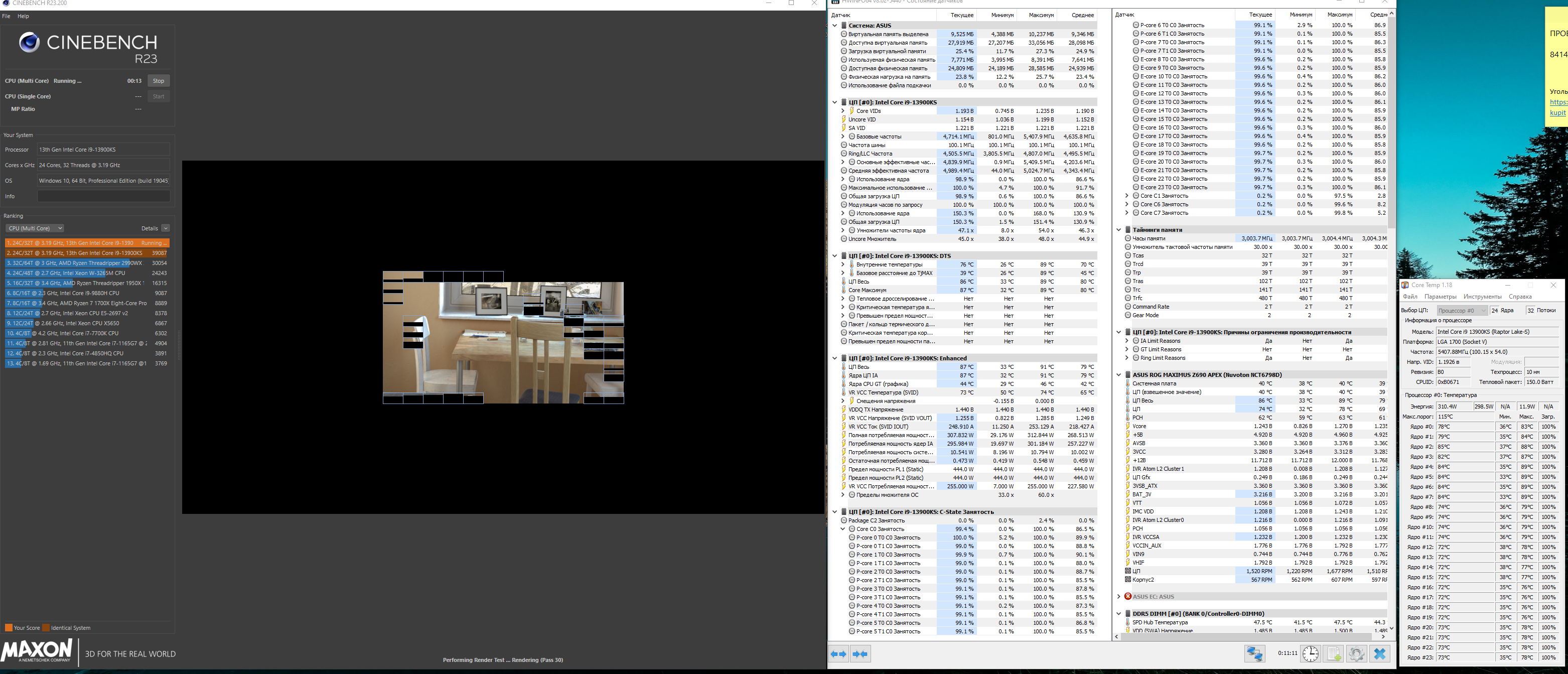Click HWiNFO blue X close sensors icon
The height and width of the screenshot is (674, 1568).
coord(1379,654)
